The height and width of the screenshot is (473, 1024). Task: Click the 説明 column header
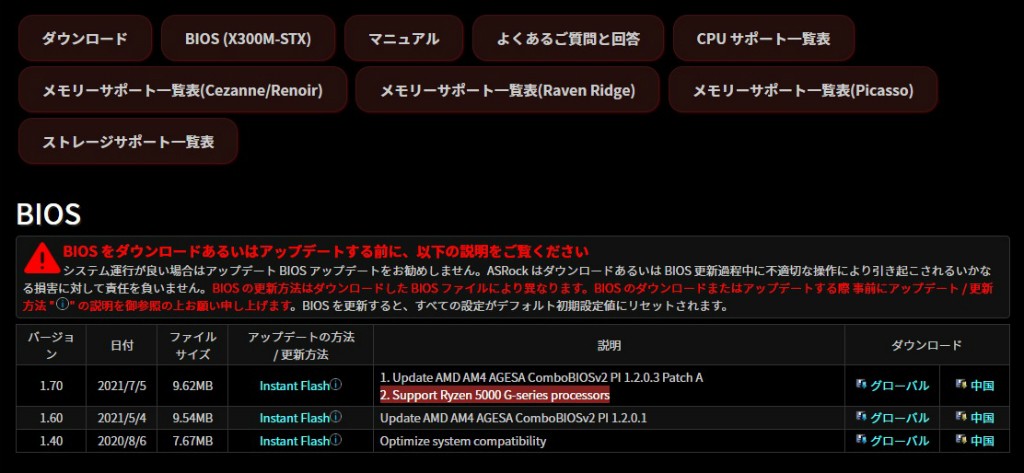pos(609,345)
